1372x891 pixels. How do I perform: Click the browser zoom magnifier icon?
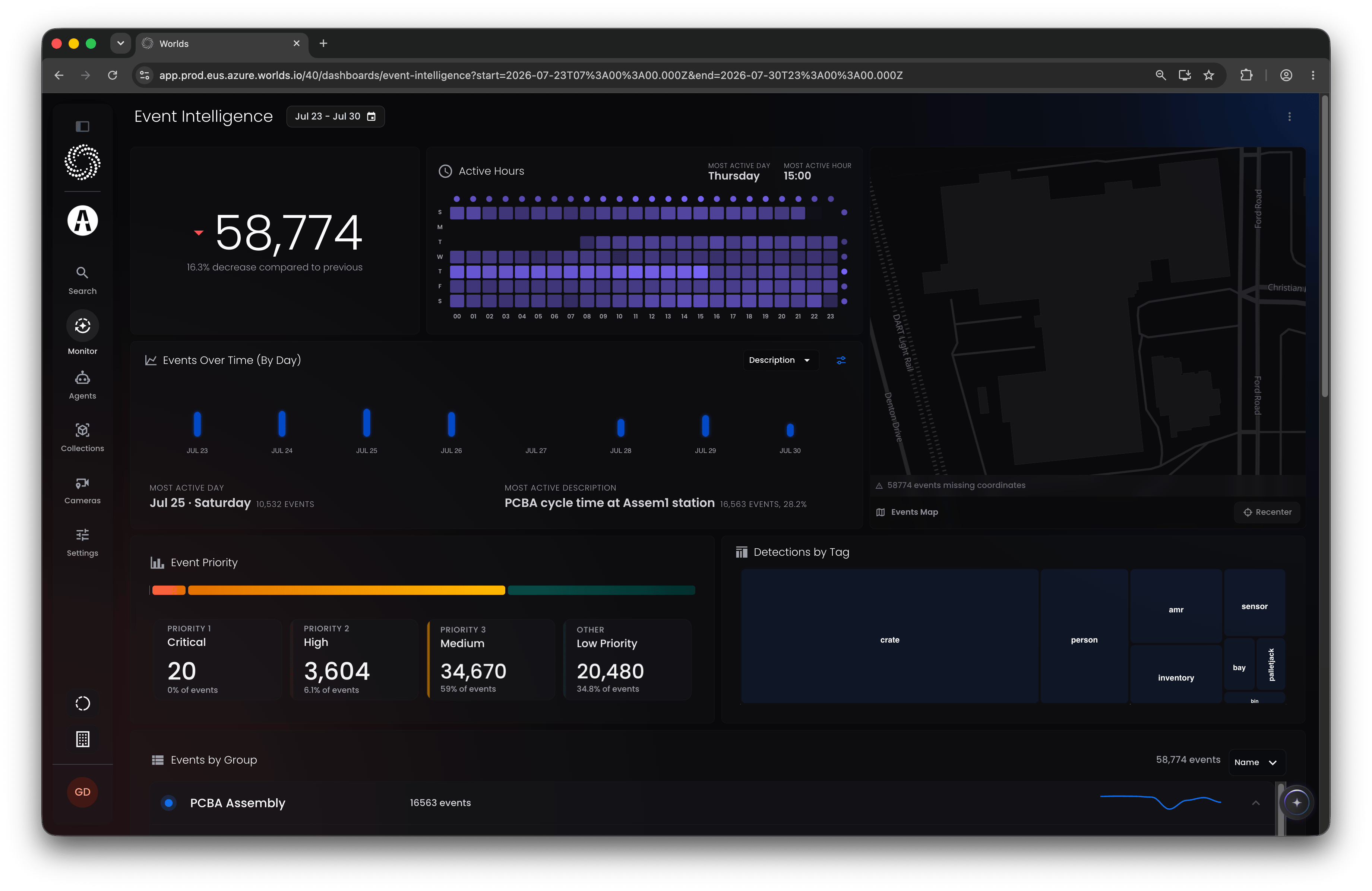[1160, 76]
